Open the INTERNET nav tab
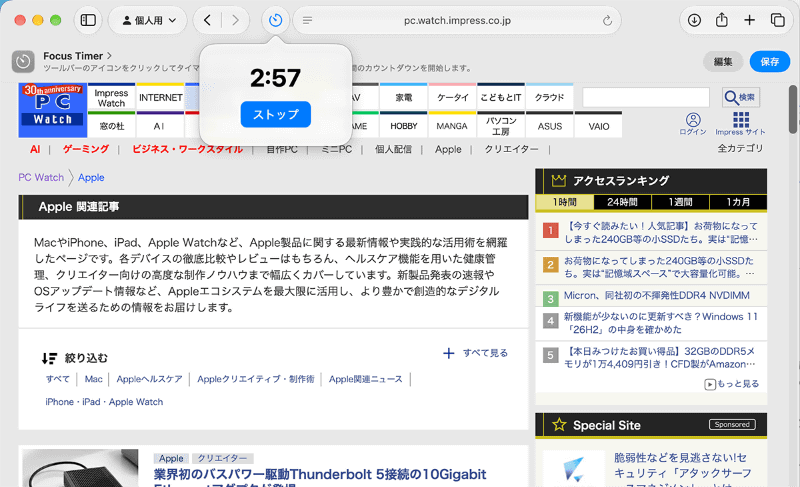Viewport: 800px width, 487px height. click(161, 98)
